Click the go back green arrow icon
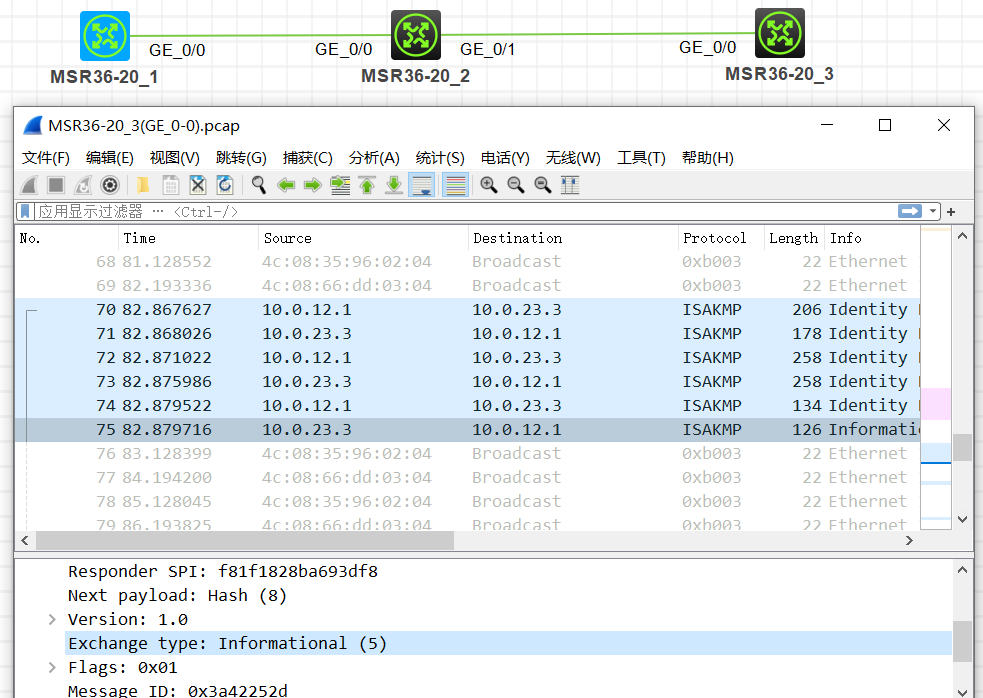Image resolution: width=983 pixels, height=698 pixels. 287,185
